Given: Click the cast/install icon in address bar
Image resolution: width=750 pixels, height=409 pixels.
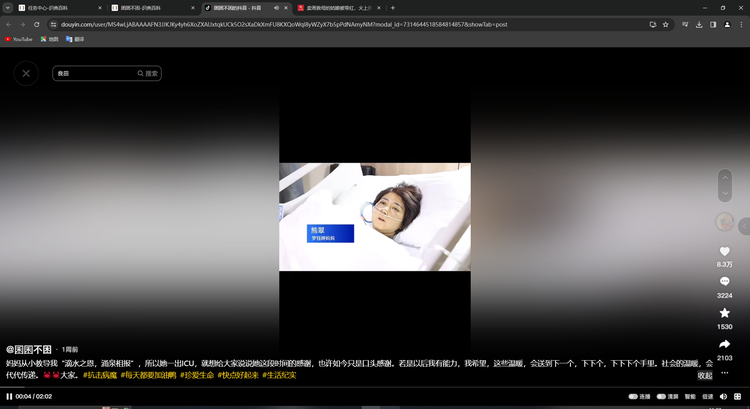Looking at the screenshot, I should [x=653, y=24].
